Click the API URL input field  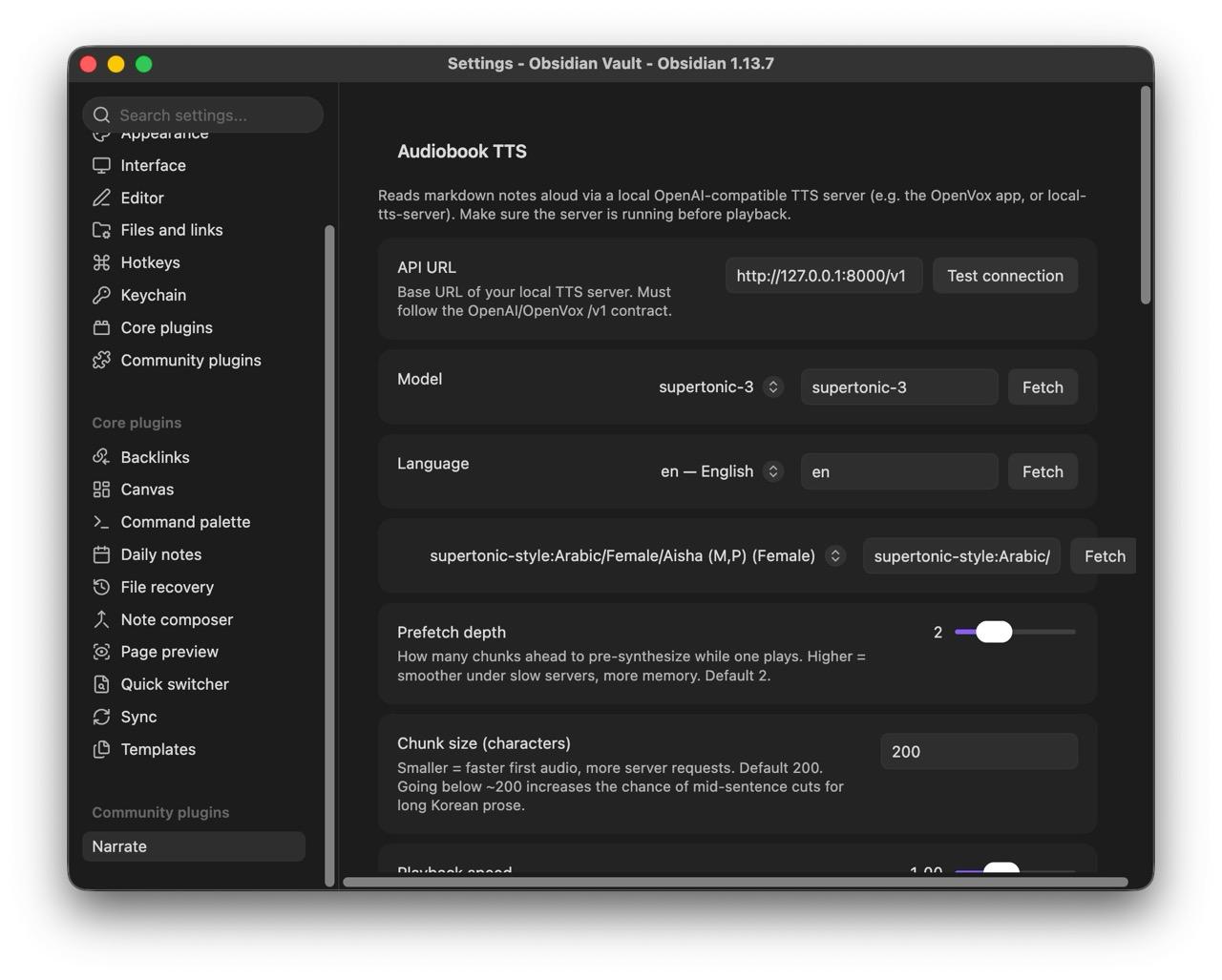tap(824, 276)
